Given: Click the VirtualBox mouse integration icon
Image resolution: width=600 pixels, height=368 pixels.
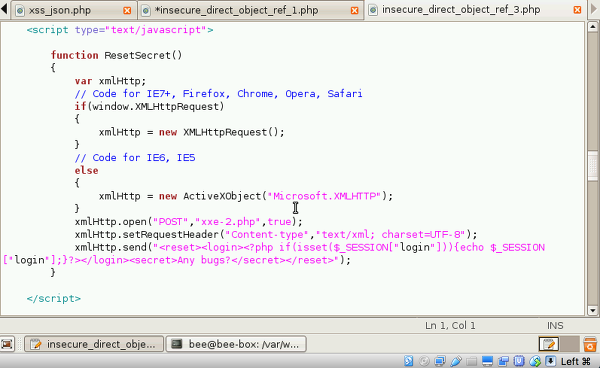Looking at the screenshot, I should [x=535, y=361].
